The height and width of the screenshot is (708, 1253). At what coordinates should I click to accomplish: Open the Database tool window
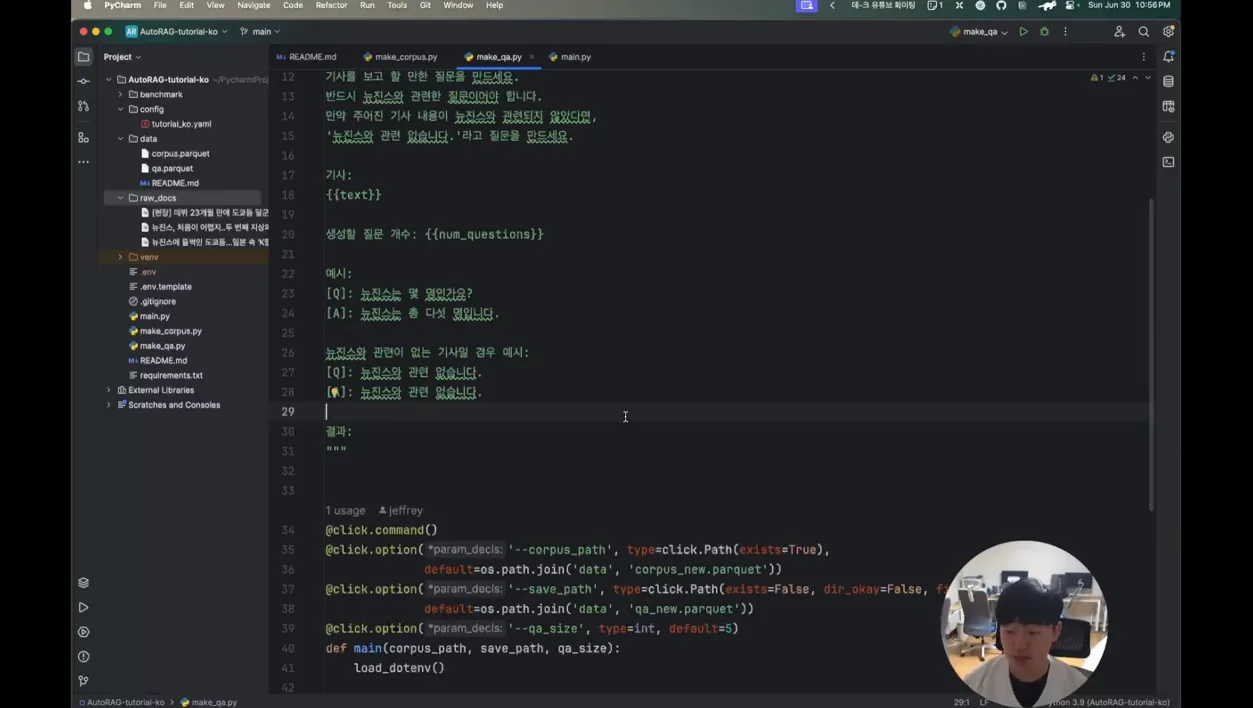(1168, 81)
